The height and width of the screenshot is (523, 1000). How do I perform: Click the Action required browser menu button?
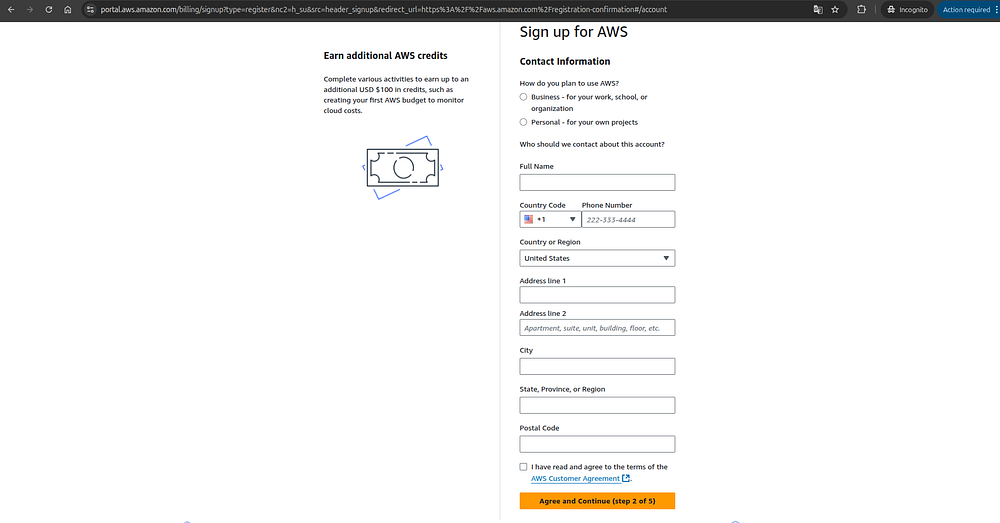tap(967, 9)
